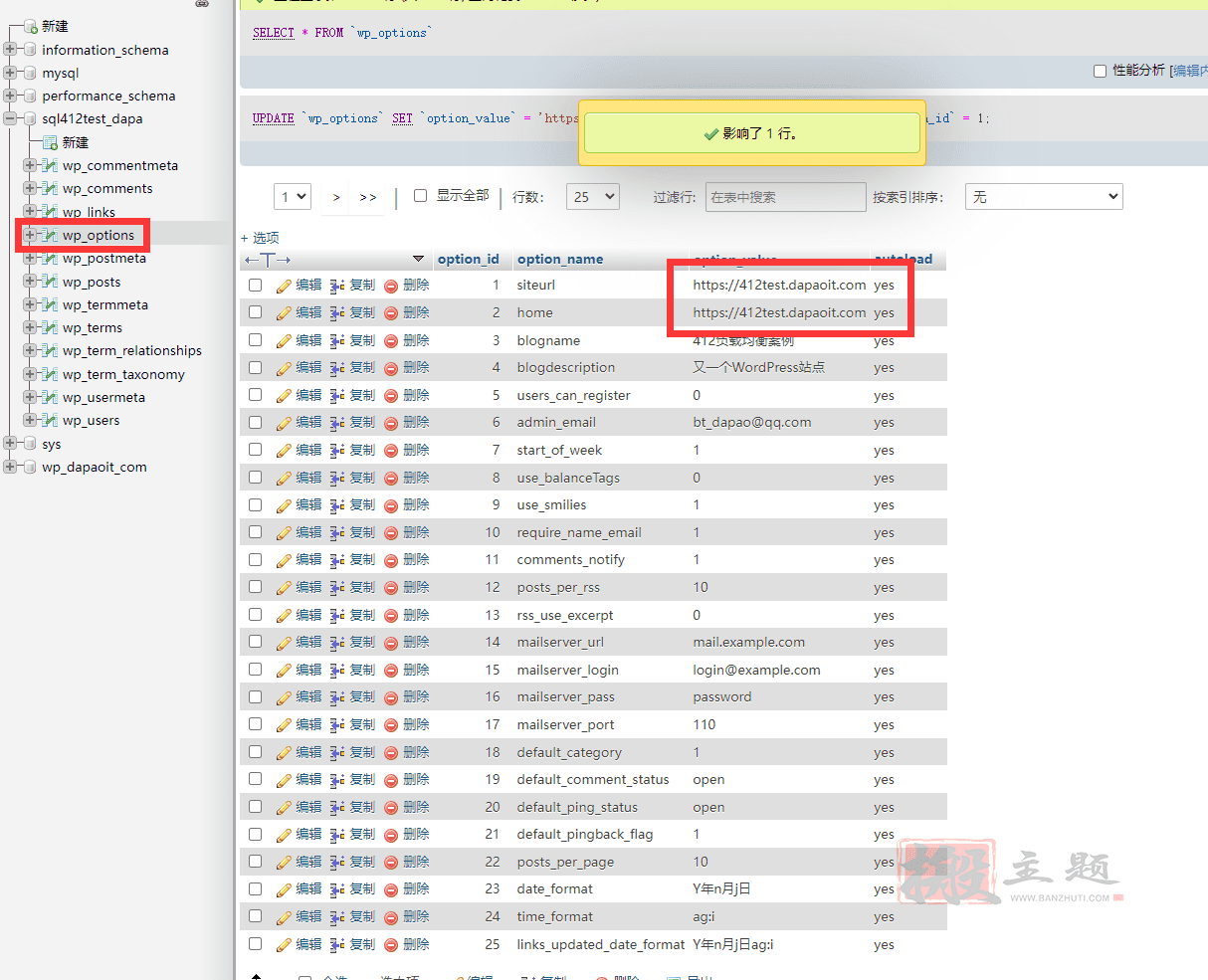1208x980 pixels.
Task: Open the page number dropdown showing 1
Action: [293, 197]
